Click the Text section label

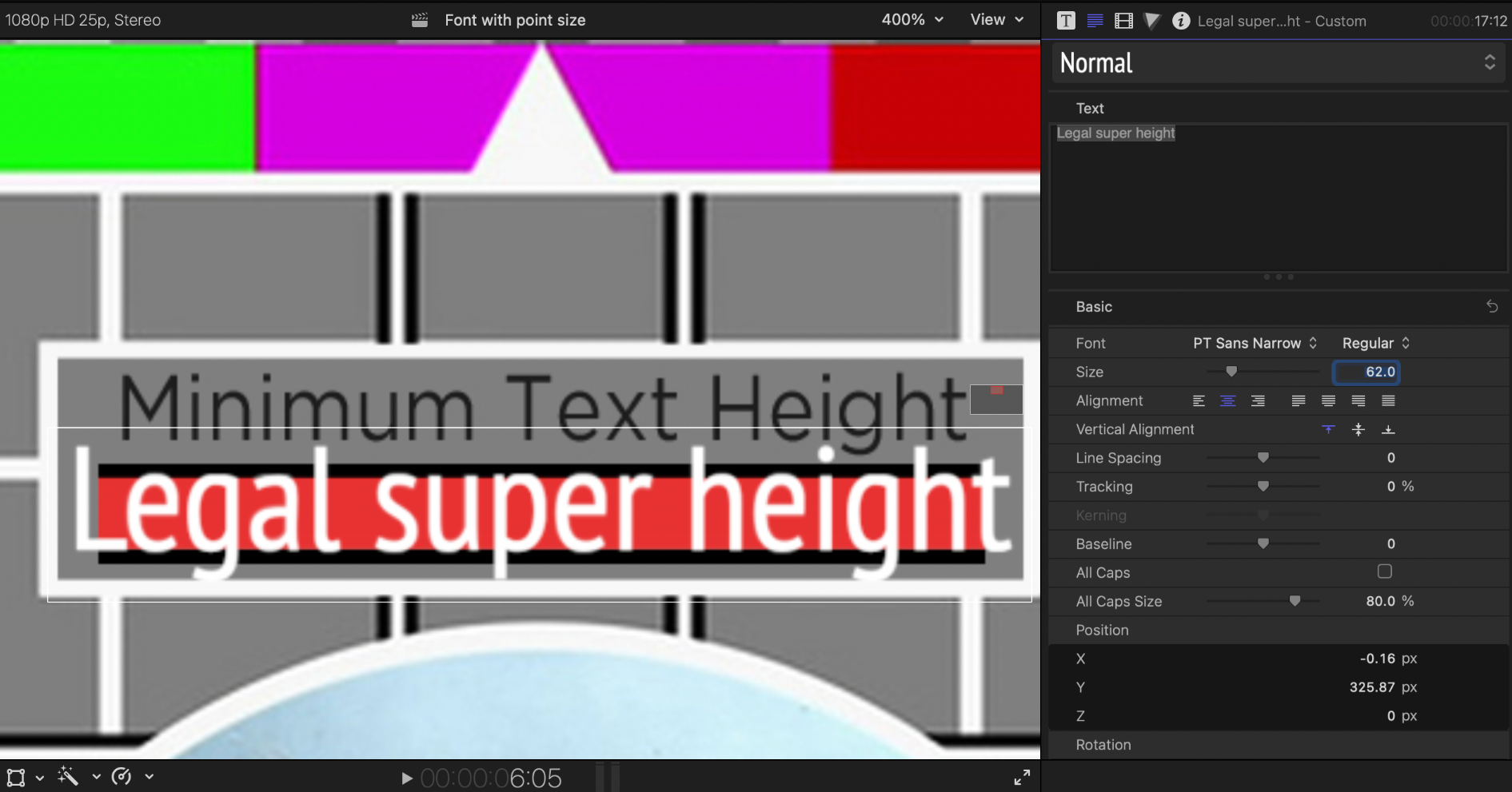point(1090,108)
